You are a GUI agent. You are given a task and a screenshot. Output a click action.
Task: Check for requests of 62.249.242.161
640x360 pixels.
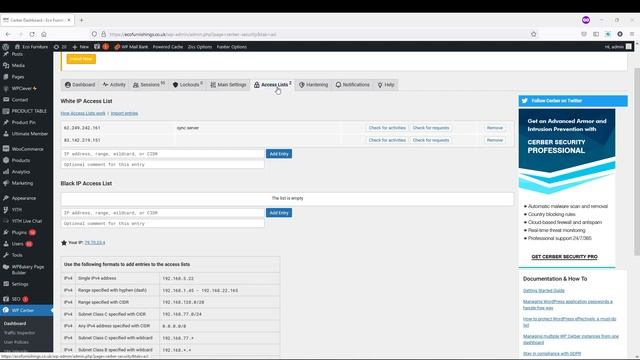click(x=431, y=128)
